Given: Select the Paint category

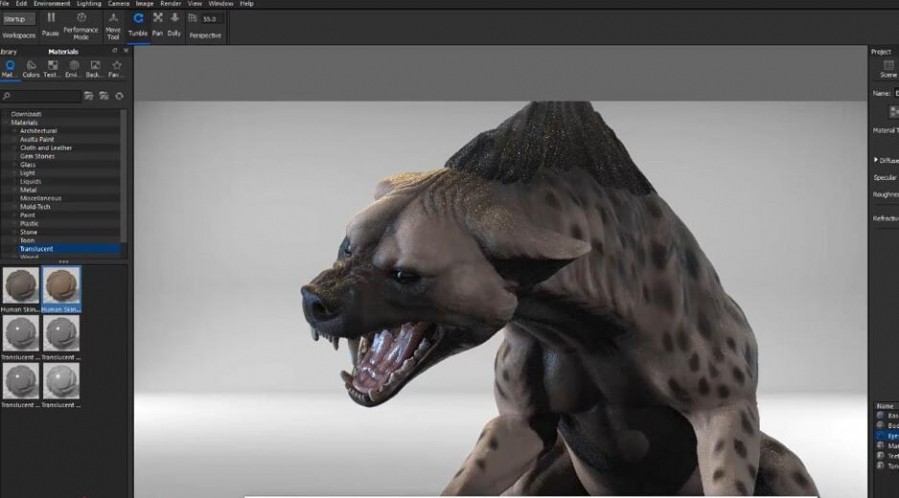Looking at the screenshot, I should pyautogui.click(x=28, y=215).
